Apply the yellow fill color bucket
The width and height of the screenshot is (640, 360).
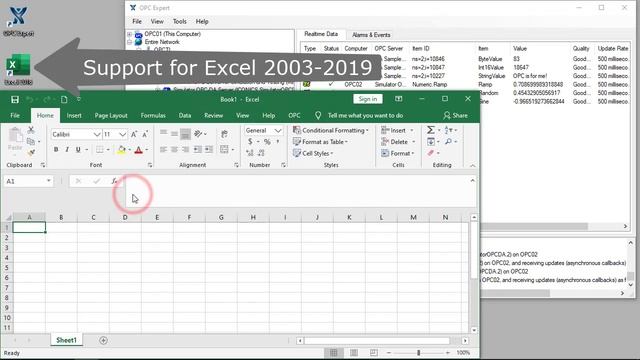click(121, 150)
